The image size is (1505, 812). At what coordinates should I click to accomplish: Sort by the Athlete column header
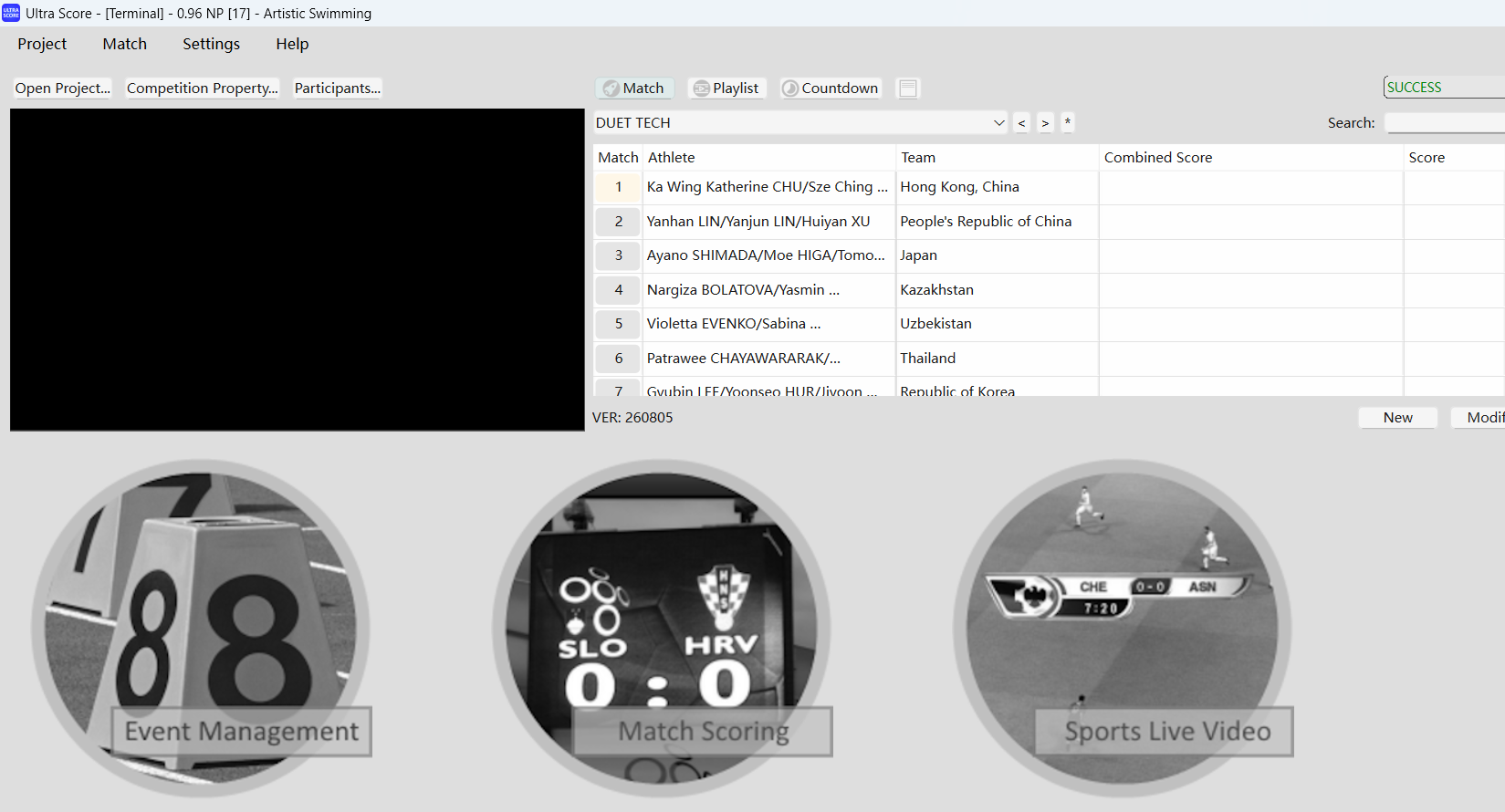coord(769,158)
